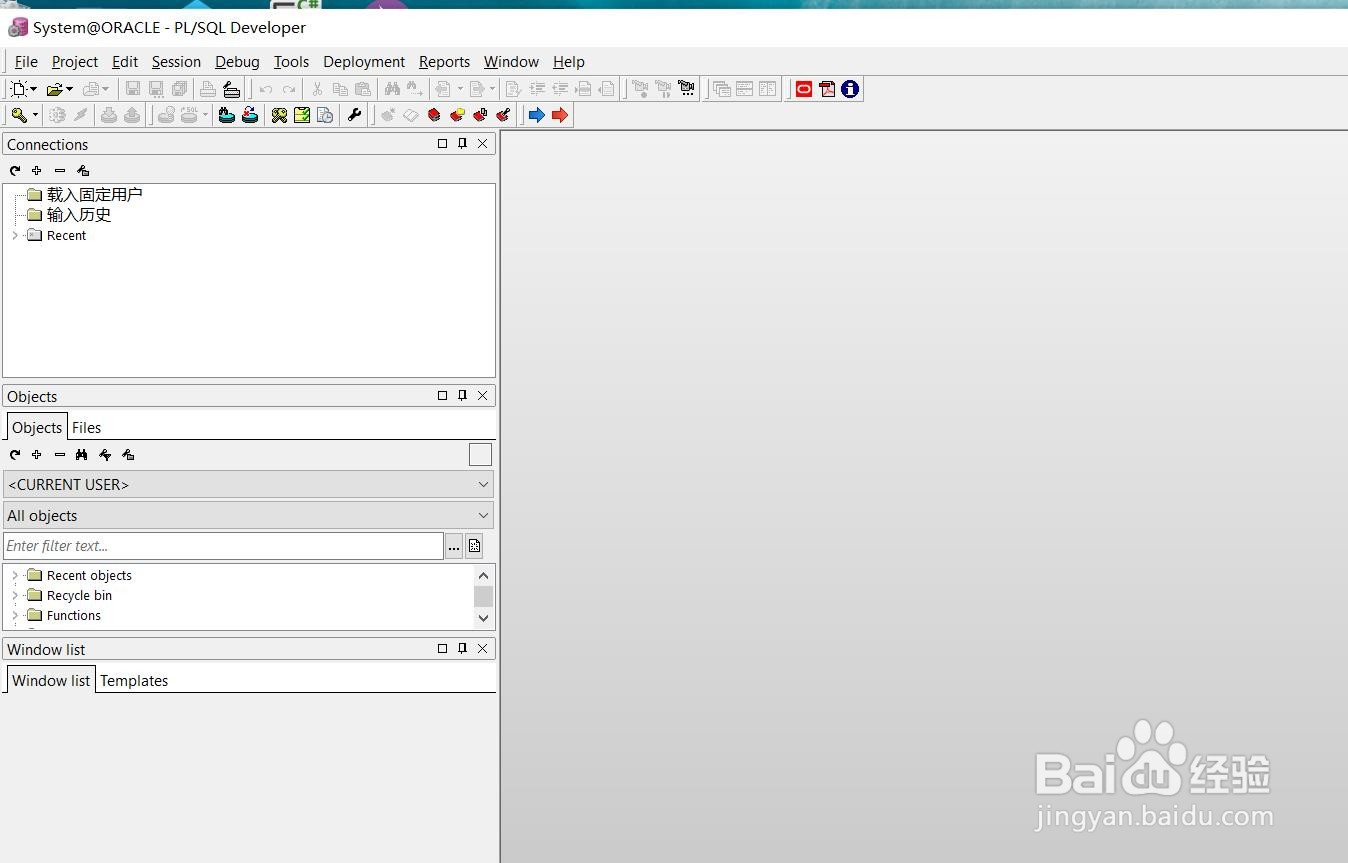Click the Print setup icon with wrench

(x=231, y=89)
